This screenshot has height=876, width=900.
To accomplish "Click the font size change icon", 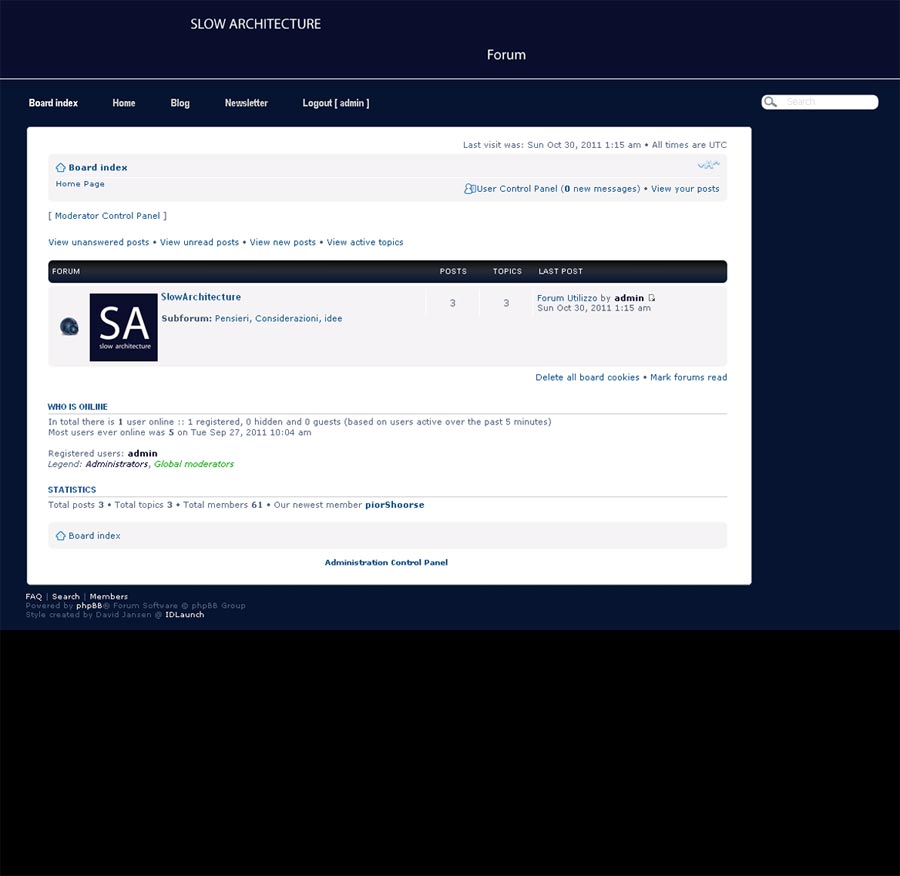I will 708,165.
